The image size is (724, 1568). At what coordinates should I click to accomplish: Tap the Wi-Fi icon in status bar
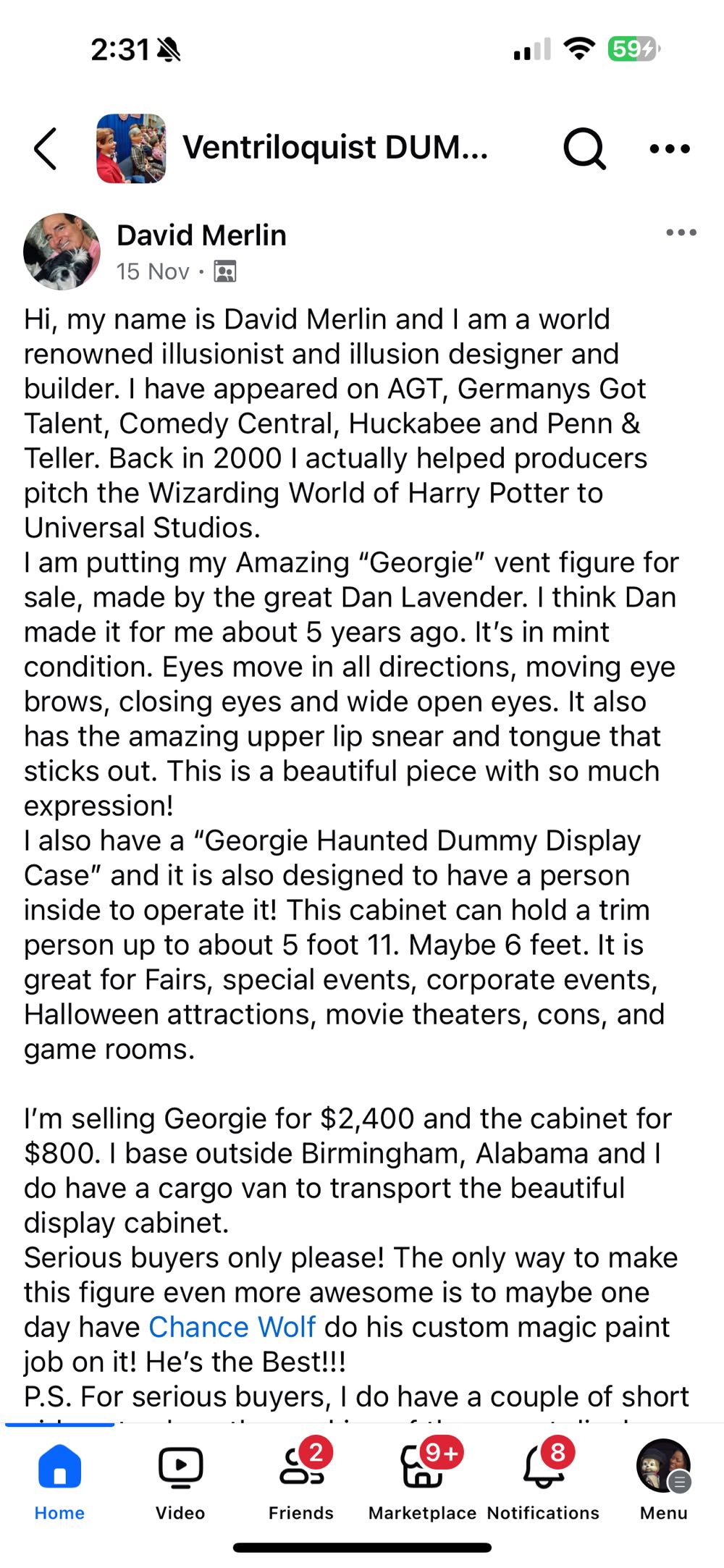tap(578, 49)
